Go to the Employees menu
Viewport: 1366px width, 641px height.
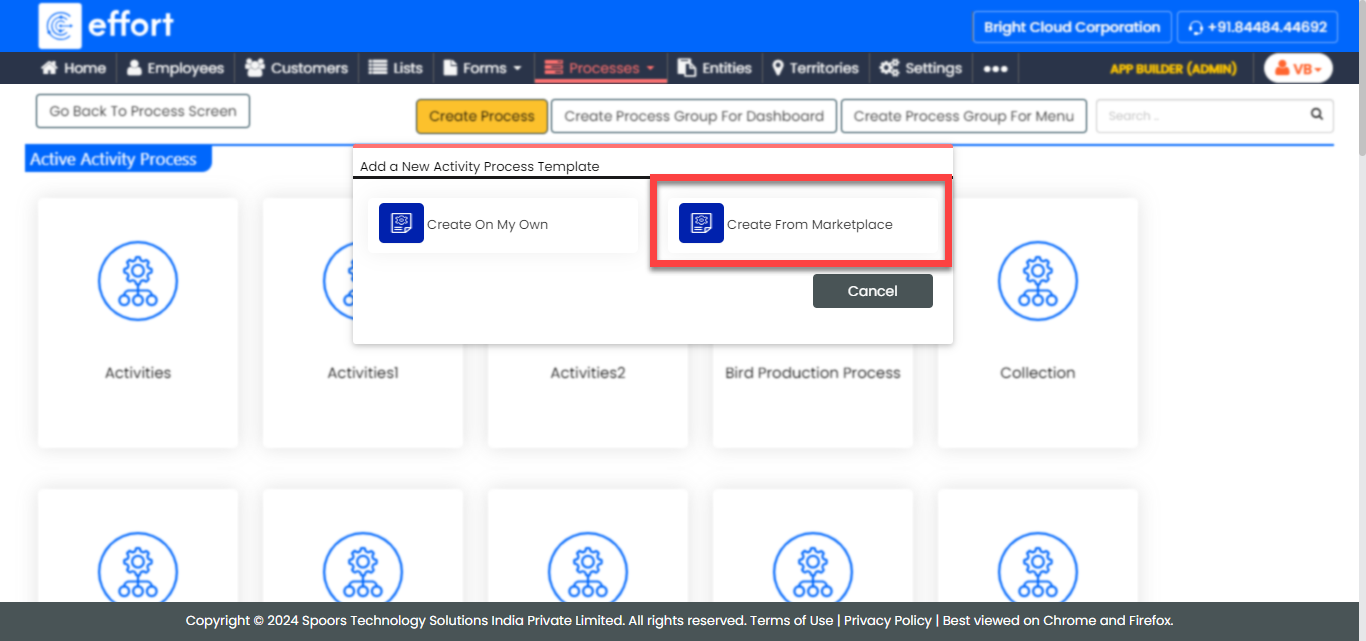(175, 69)
